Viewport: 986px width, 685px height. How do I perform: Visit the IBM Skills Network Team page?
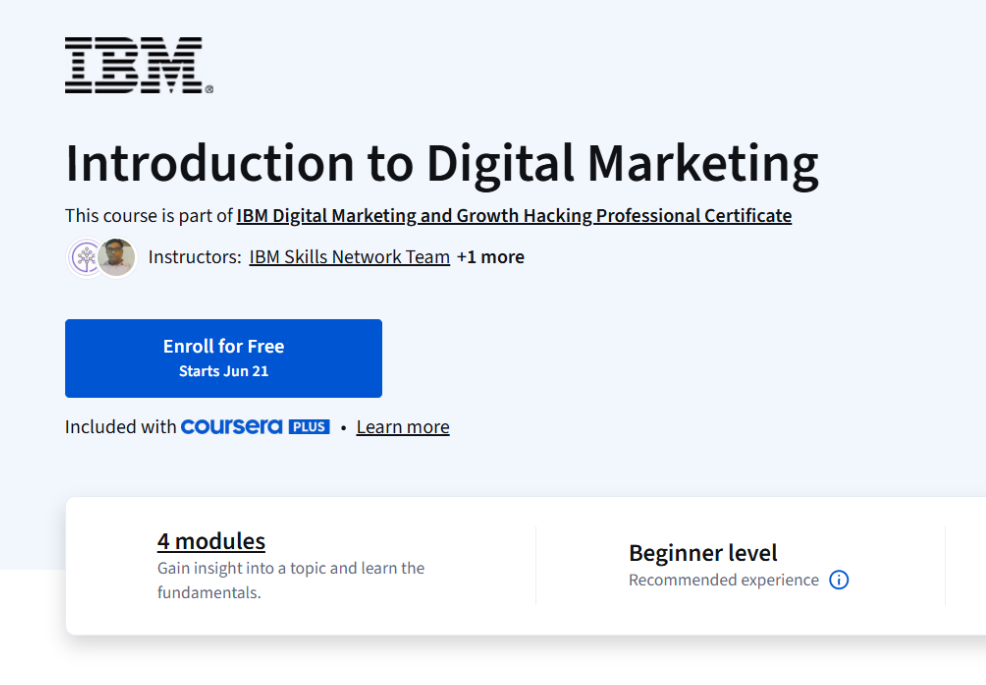pos(348,257)
